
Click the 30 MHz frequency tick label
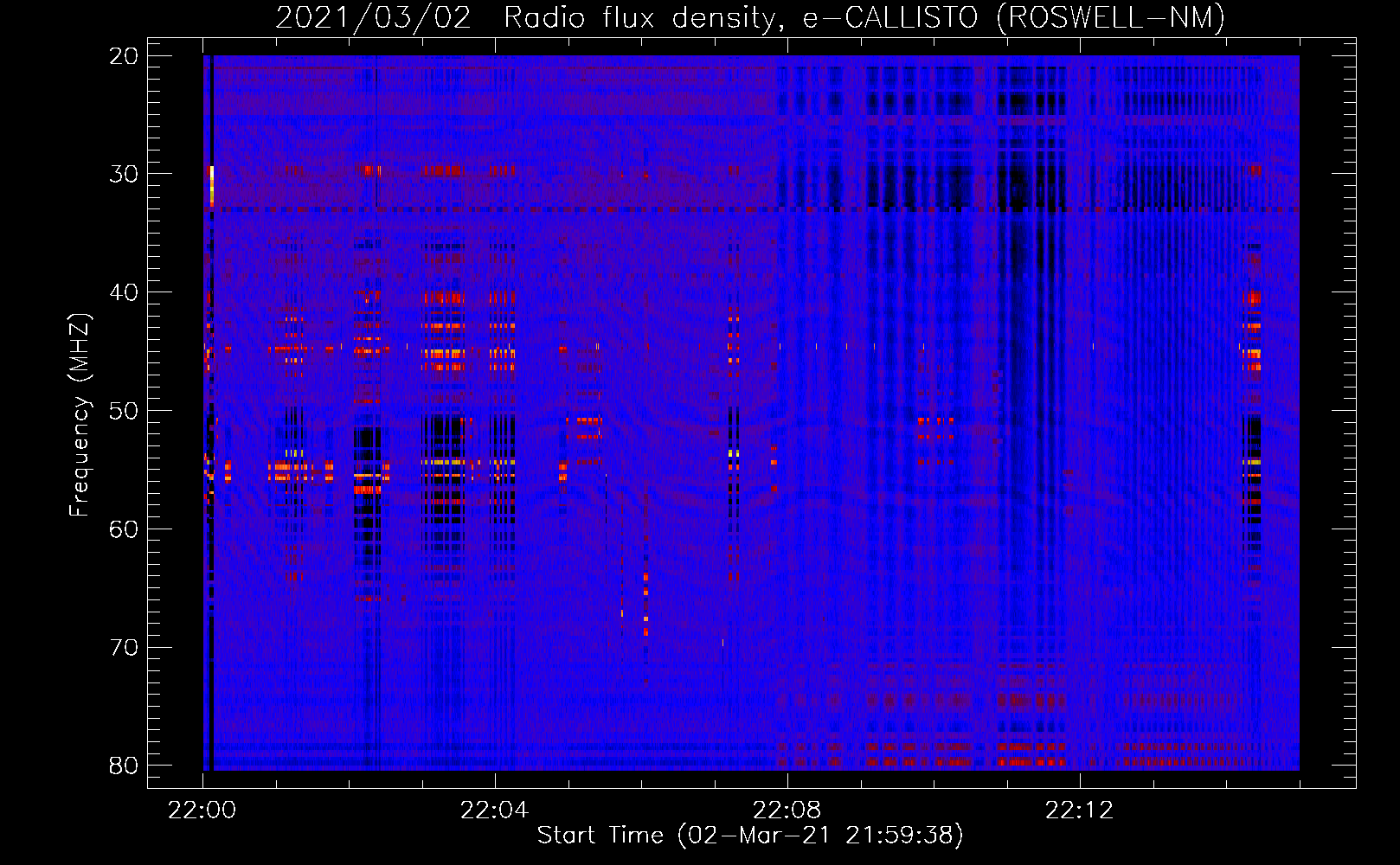click(x=125, y=174)
